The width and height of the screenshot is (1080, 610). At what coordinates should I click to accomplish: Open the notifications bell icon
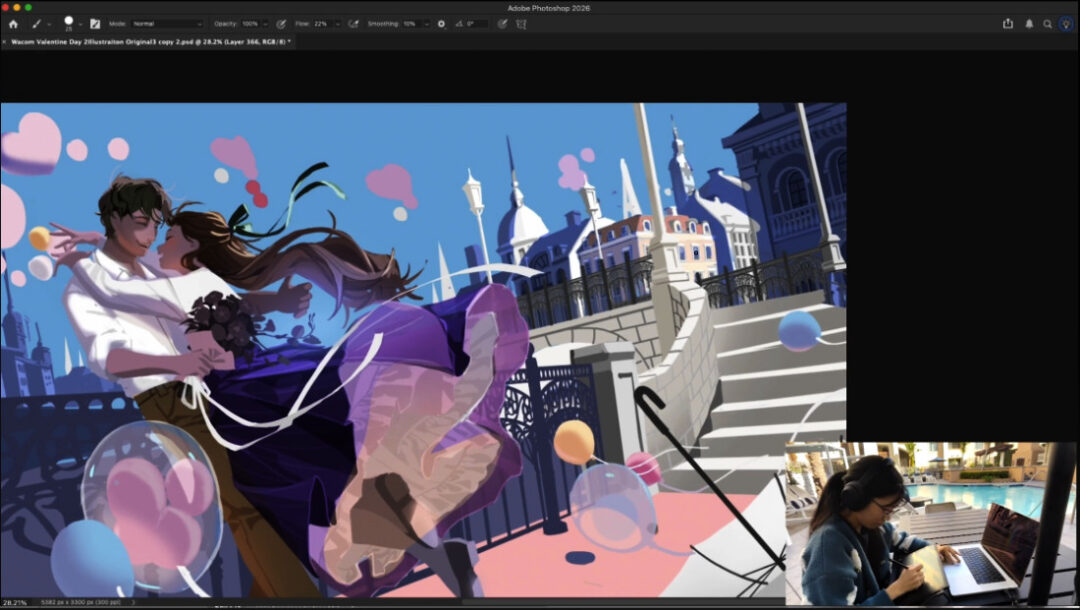pyautogui.click(x=1029, y=23)
